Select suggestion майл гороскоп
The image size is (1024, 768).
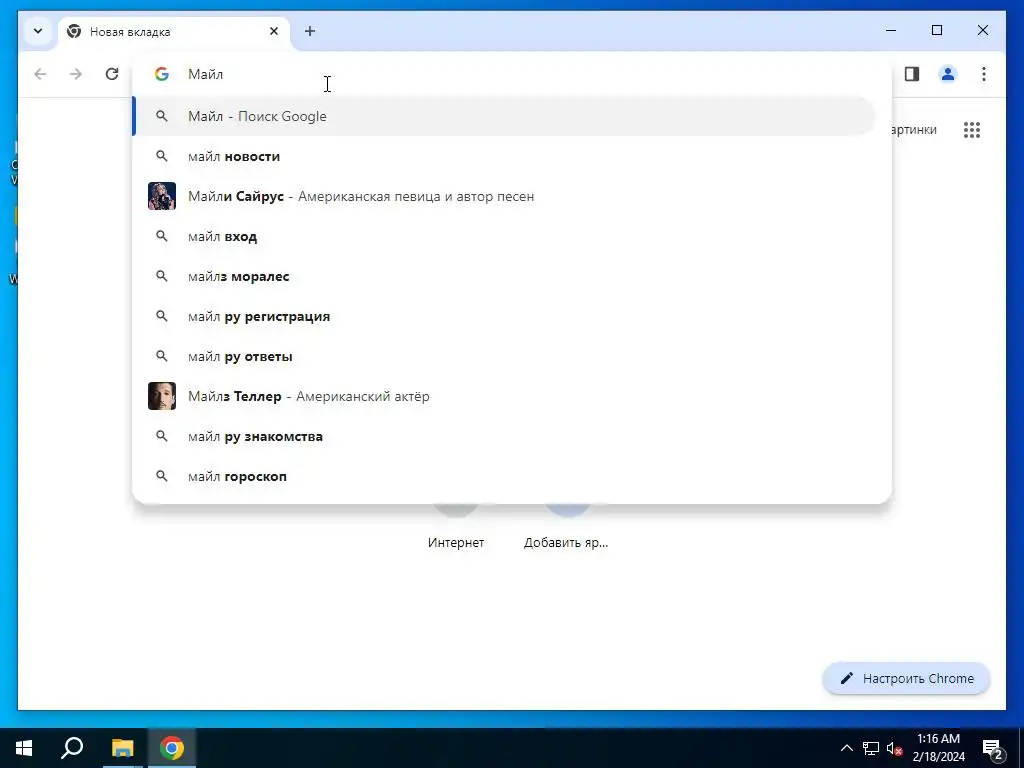[x=504, y=476]
